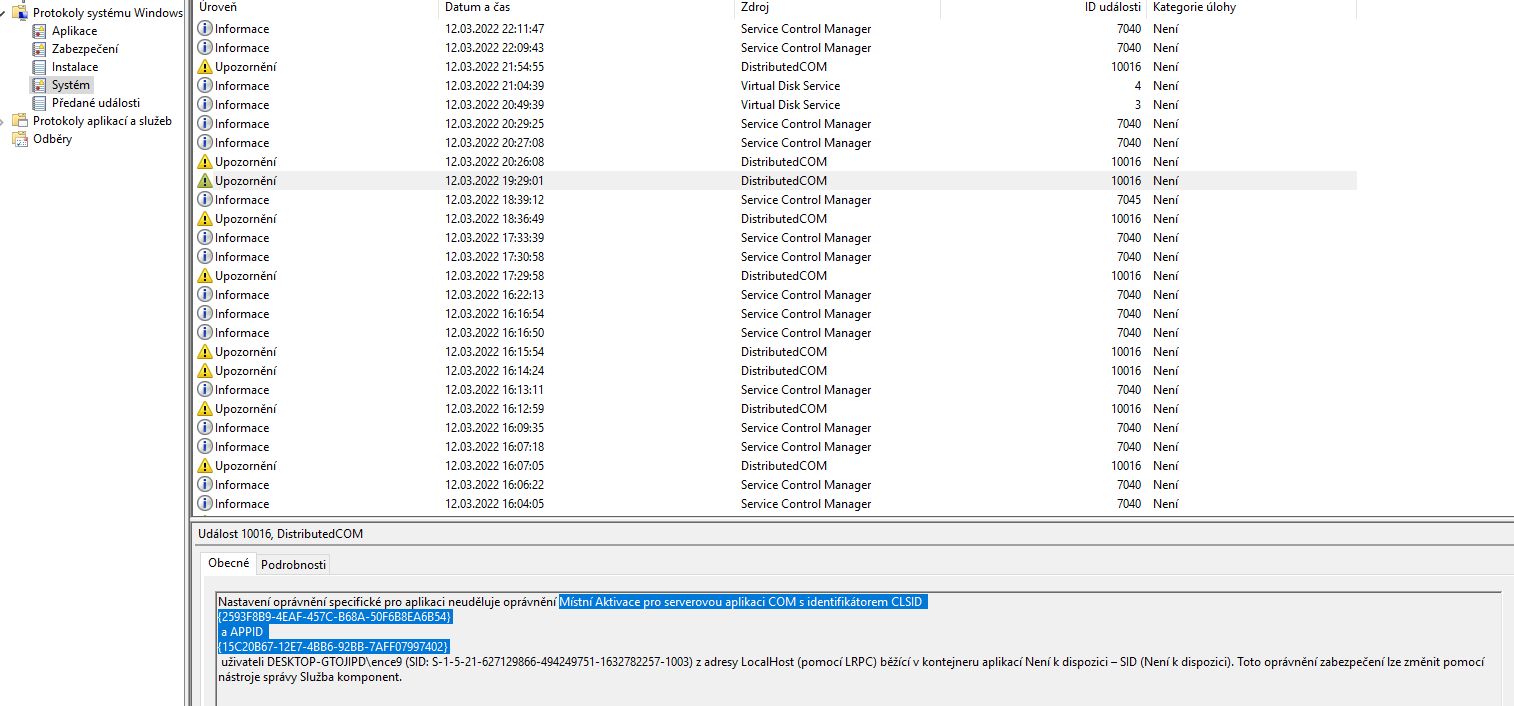The width and height of the screenshot is (1514, 706).
Task: Click the info icon of the 22:09:43 event
Action: 205,48
